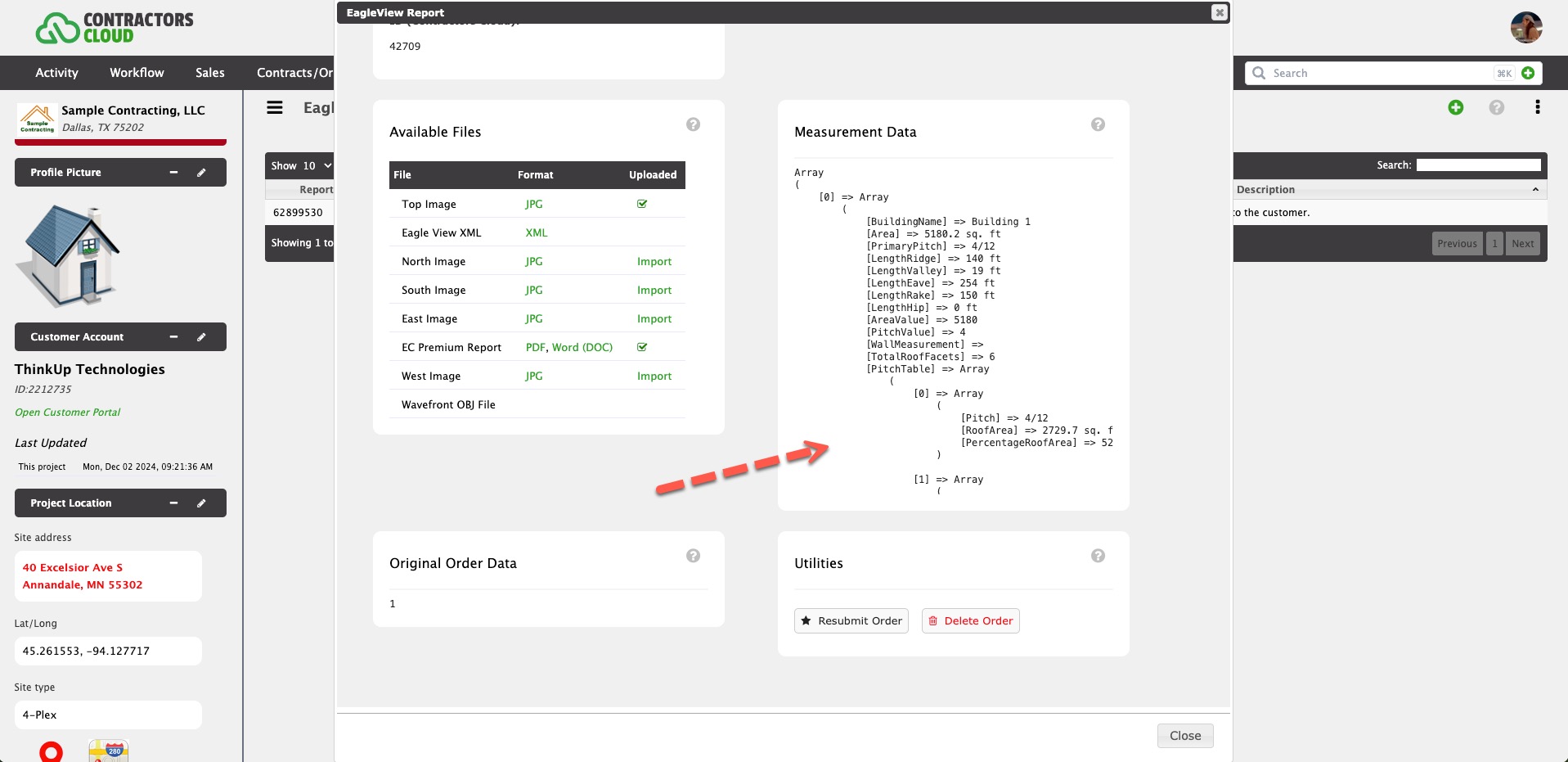Click the Resubmit Order button
1568x762 pixels.
pyautogui.click(x=851, y=621)
